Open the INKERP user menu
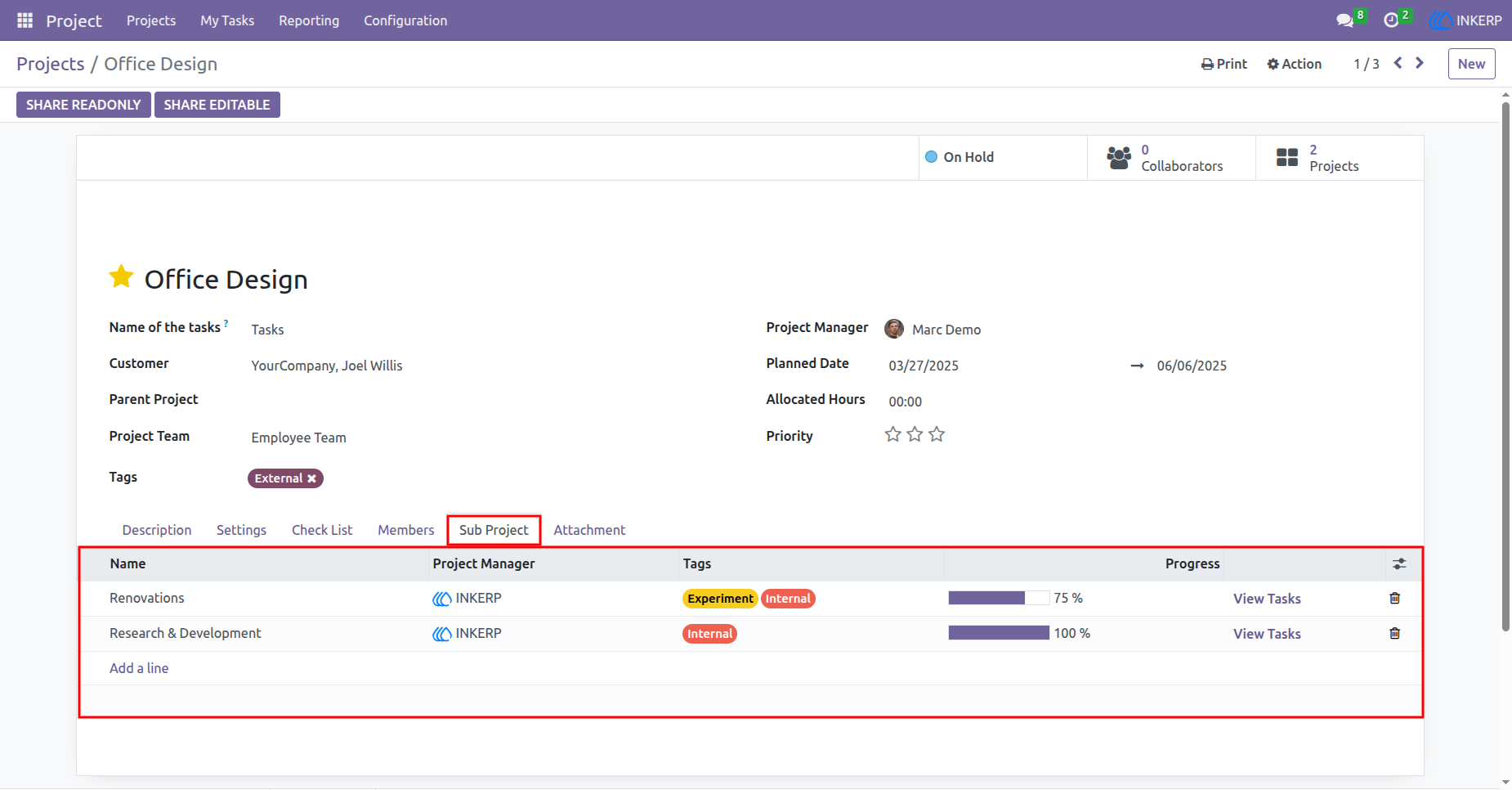Screen dimensions: 1512x790 coord(1466,20)
